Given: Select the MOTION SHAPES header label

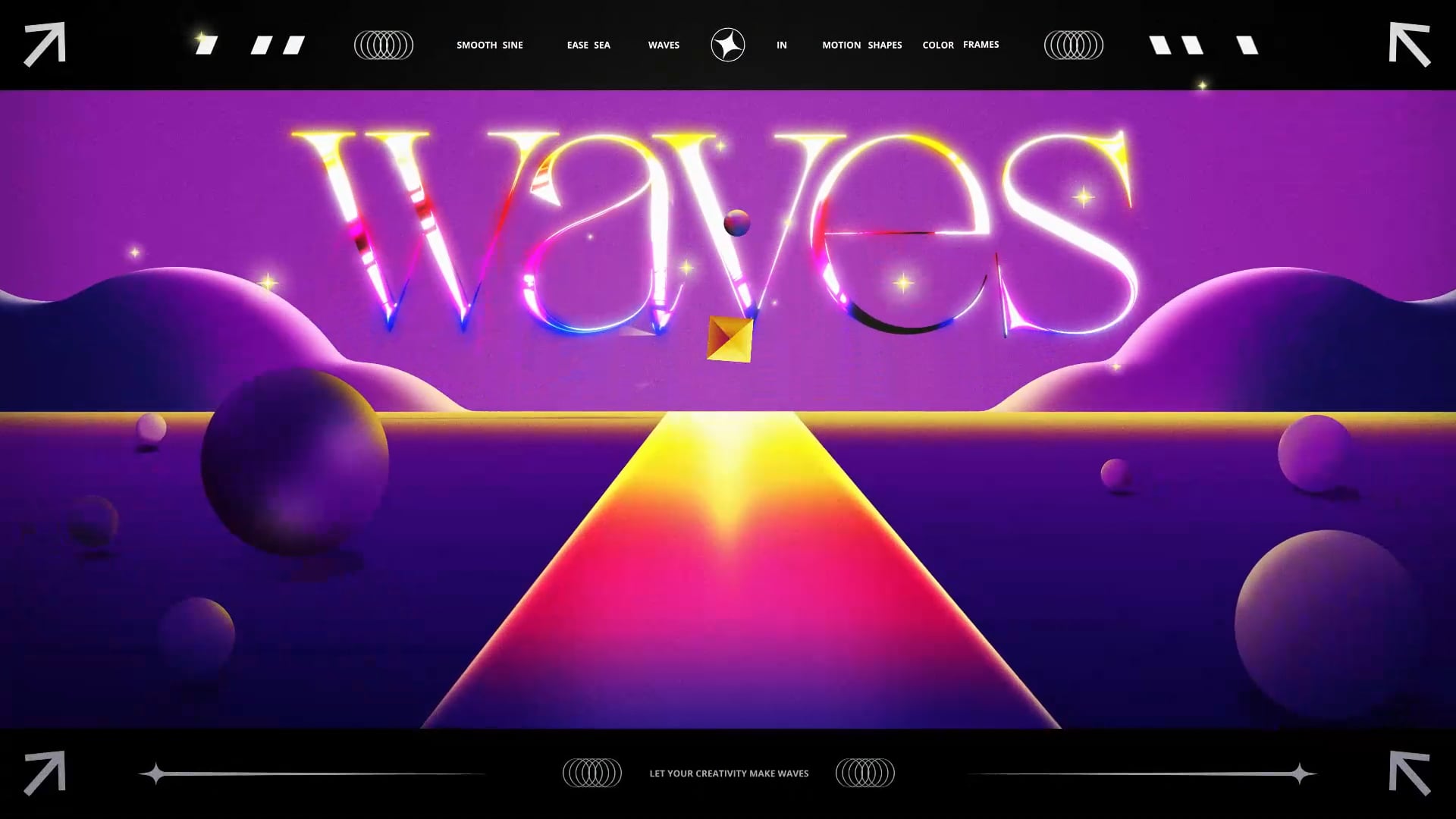Looking at the screenshot, I should [861, 45].
